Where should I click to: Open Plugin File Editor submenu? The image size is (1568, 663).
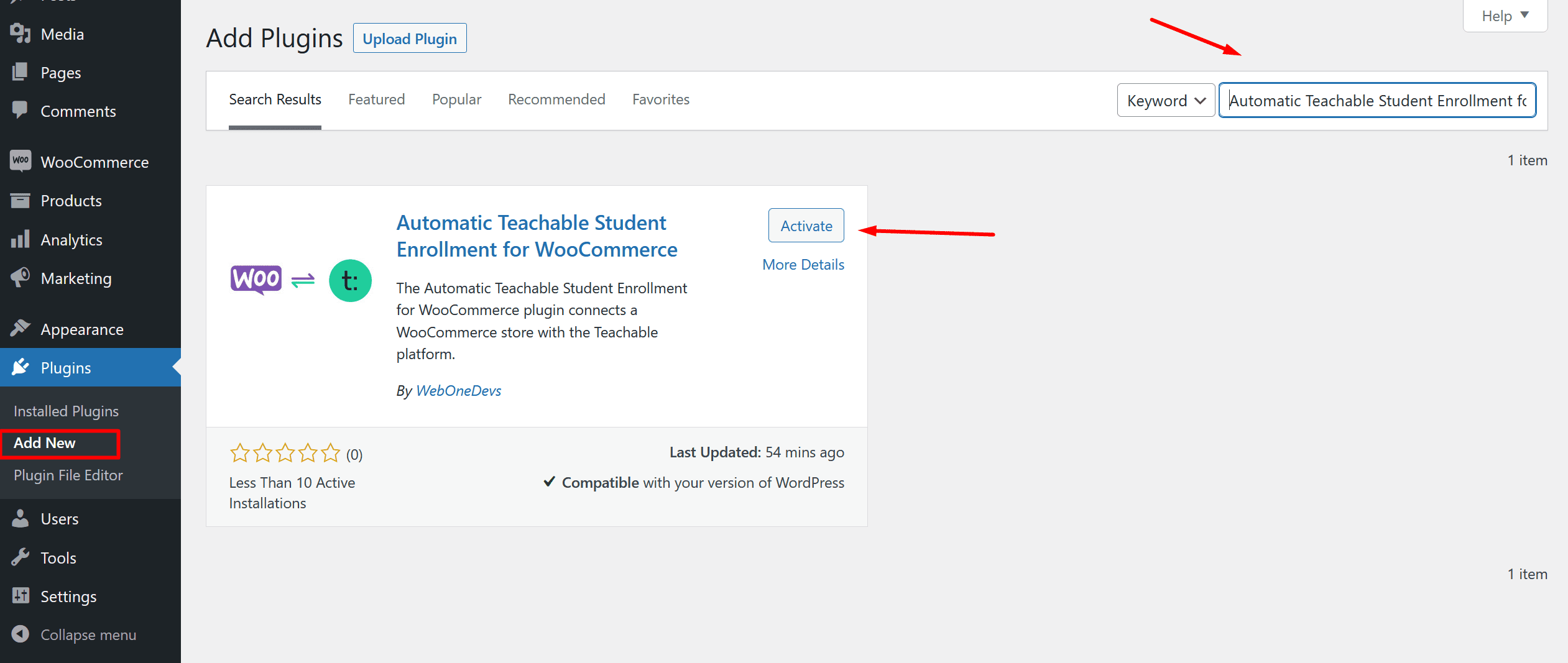[x=68, y=475]
